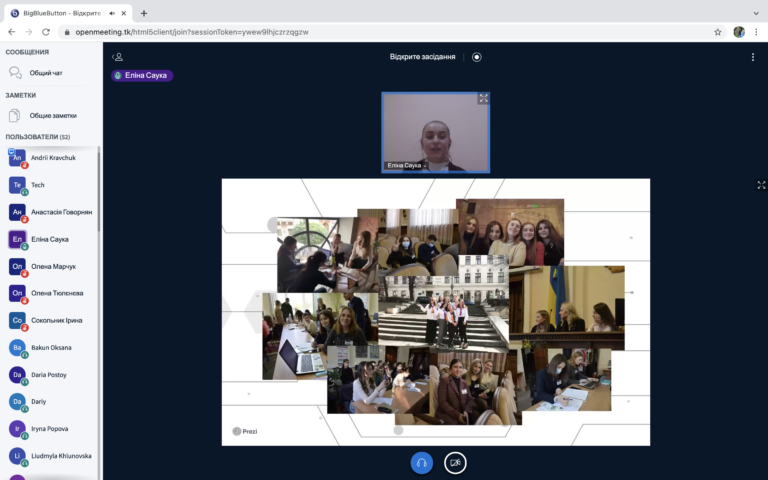Toggle the share webcam button
Image resolution: width=768 pixels, height=480 pixels.
tap(455, 462)
